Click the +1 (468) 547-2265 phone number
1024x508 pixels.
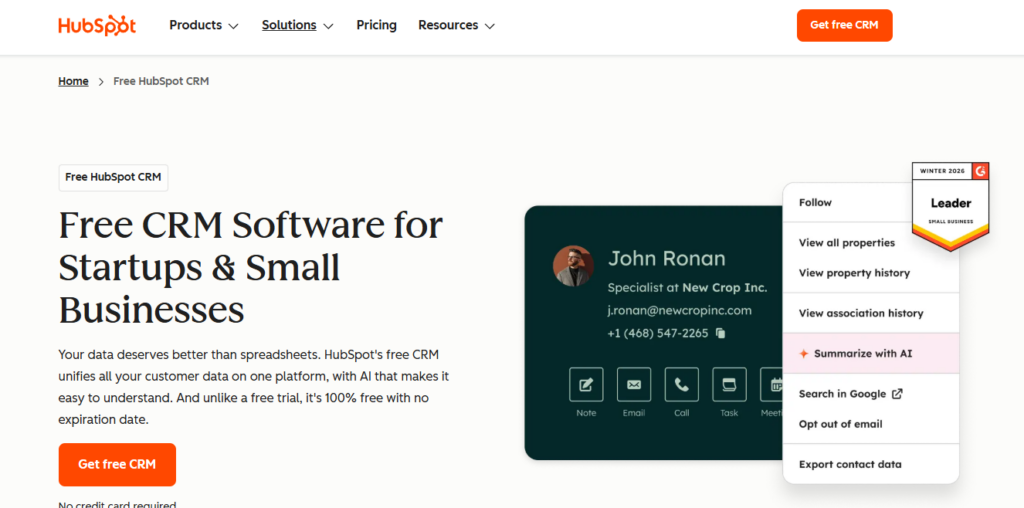(658, 334)
